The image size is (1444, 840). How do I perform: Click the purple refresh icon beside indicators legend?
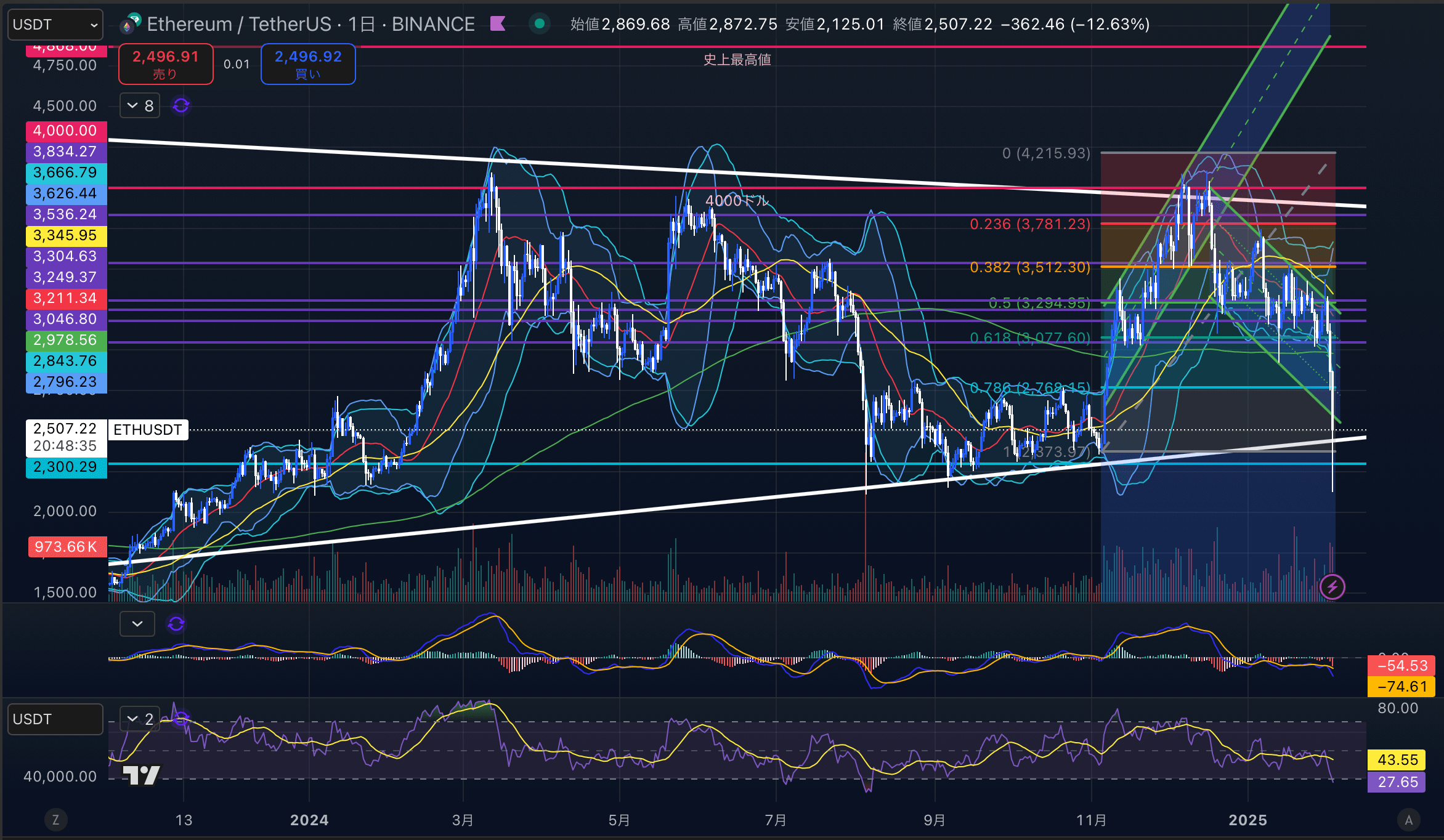tap(181, 106)
